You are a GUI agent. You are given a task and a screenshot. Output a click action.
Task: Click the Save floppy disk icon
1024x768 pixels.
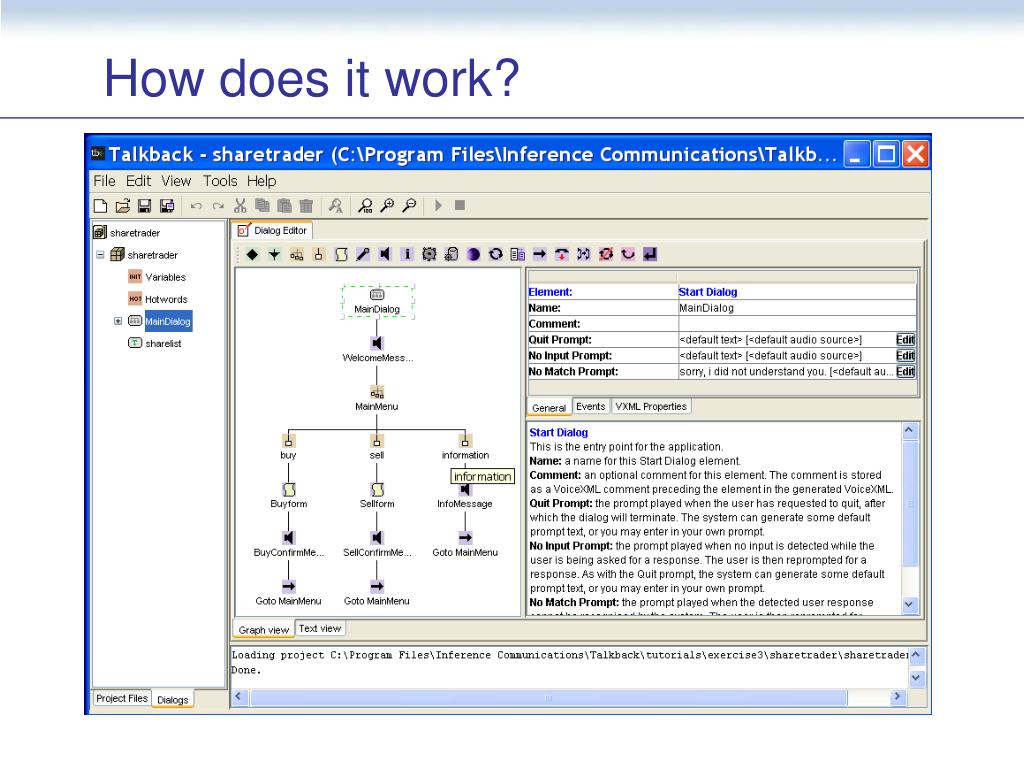click(144, 206)
